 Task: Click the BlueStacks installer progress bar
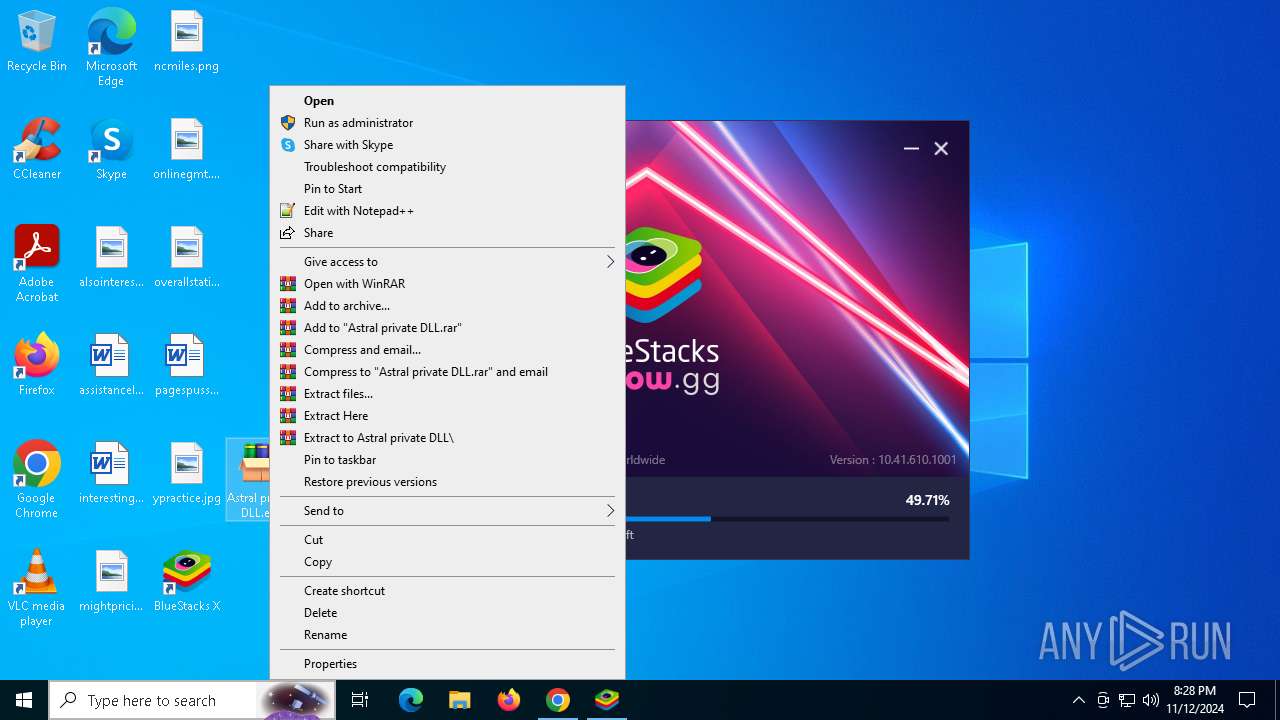pyautogui.click(x=787, y=519)
